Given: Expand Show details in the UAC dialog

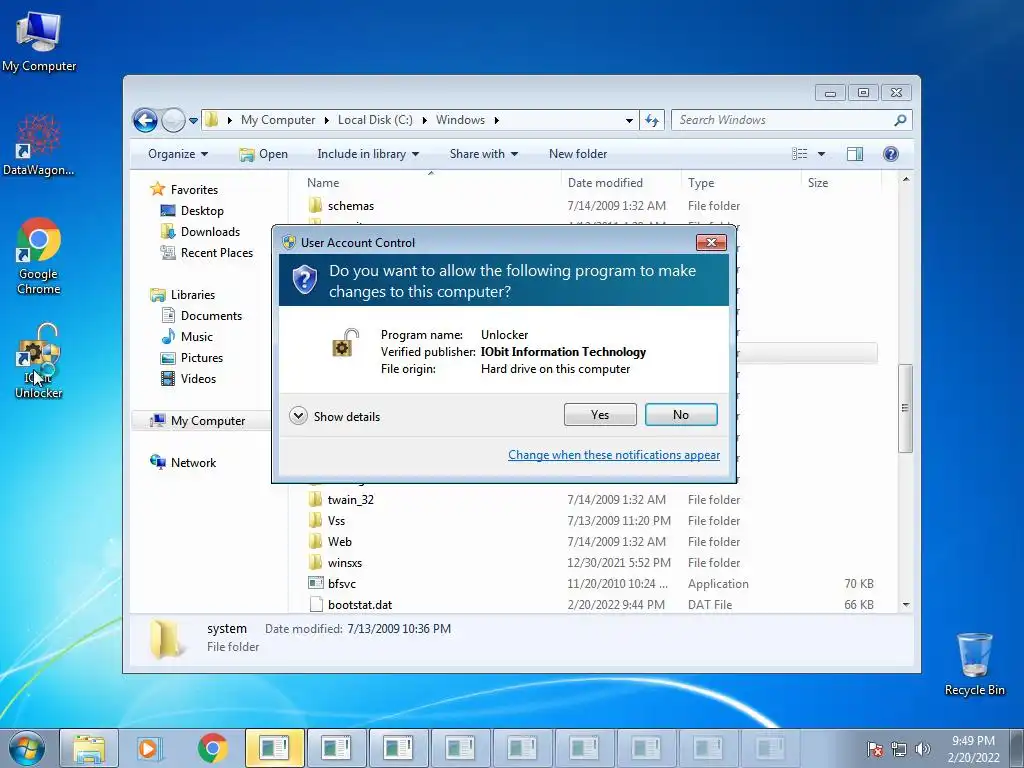Looking at the screenshot, I should (334, 416).
